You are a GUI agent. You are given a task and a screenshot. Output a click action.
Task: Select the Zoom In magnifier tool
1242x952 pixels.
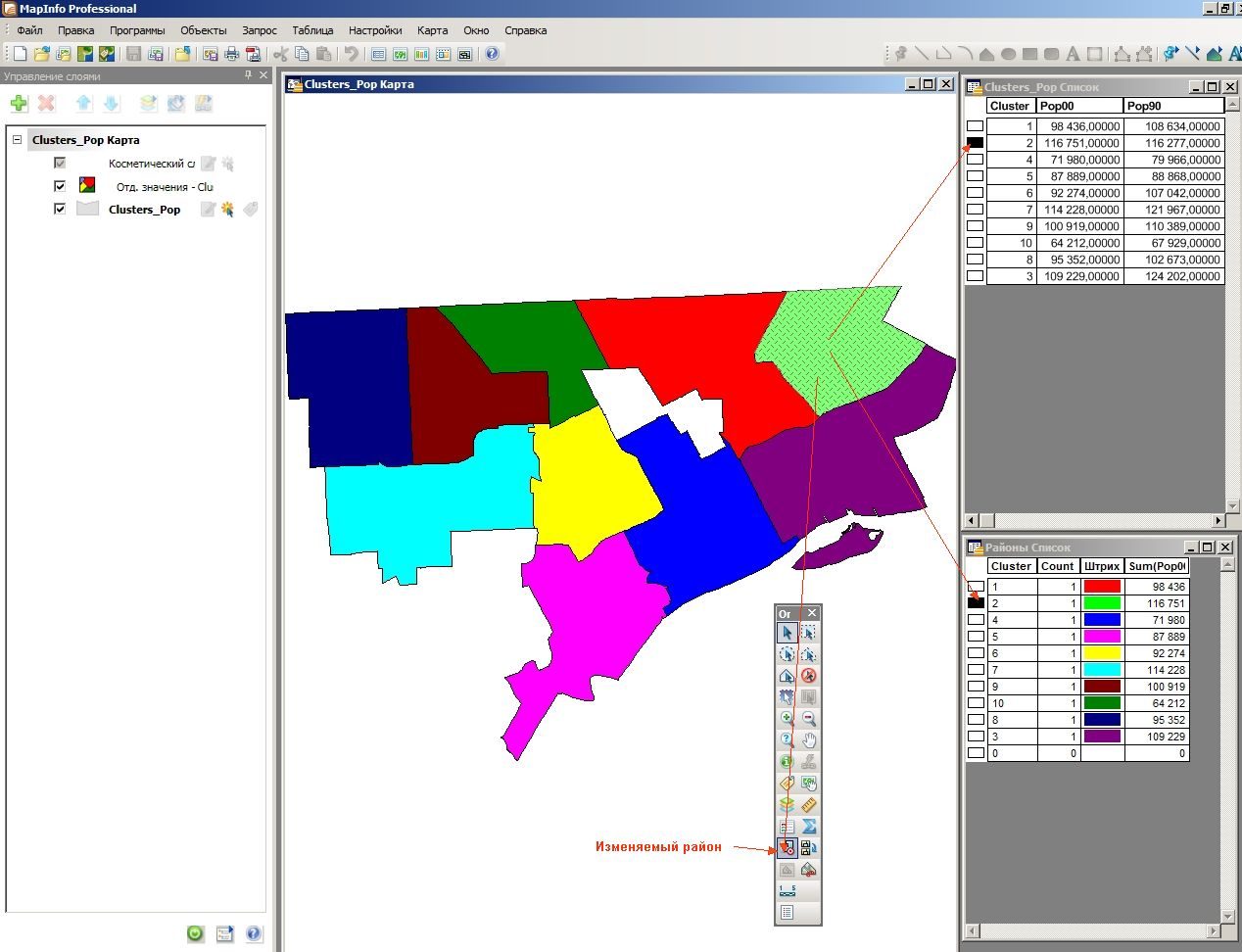coord(787,719)
